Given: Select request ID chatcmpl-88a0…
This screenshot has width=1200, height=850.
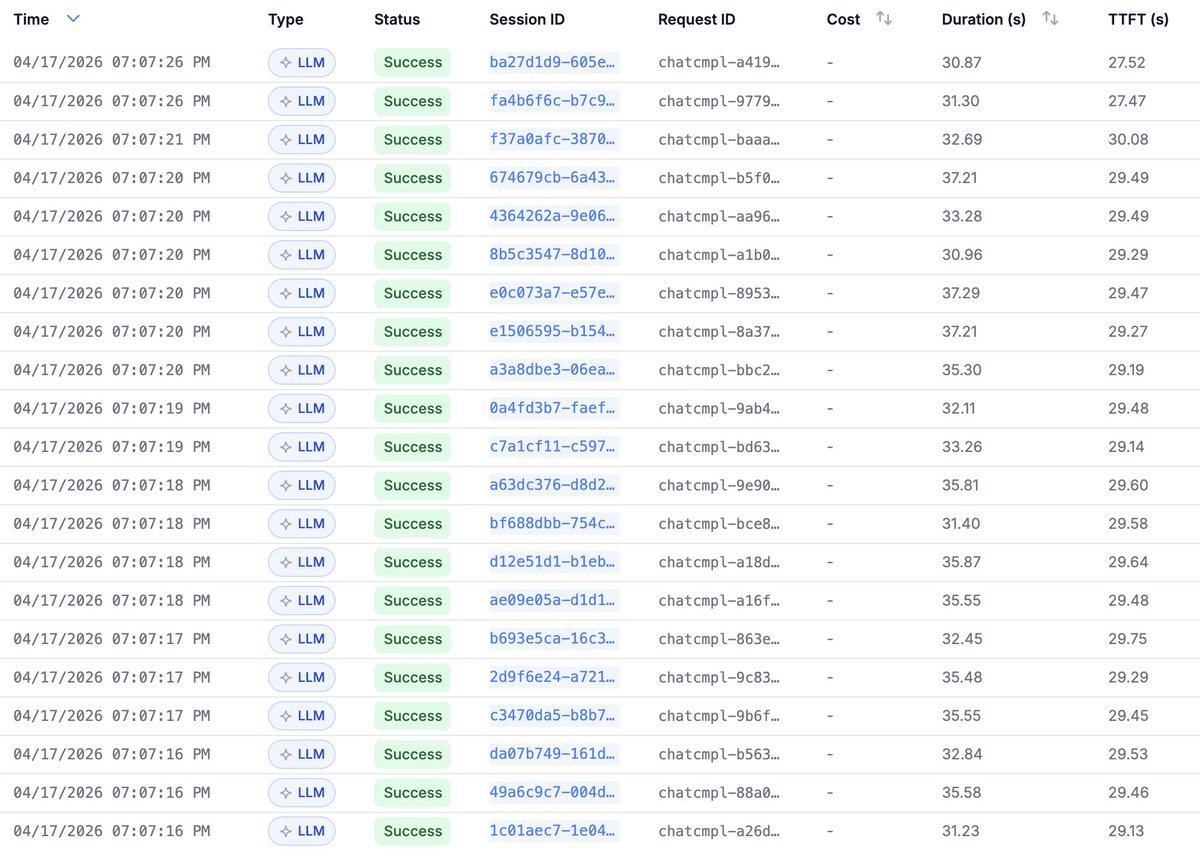Looking at the screenshot, I should 719,793.
